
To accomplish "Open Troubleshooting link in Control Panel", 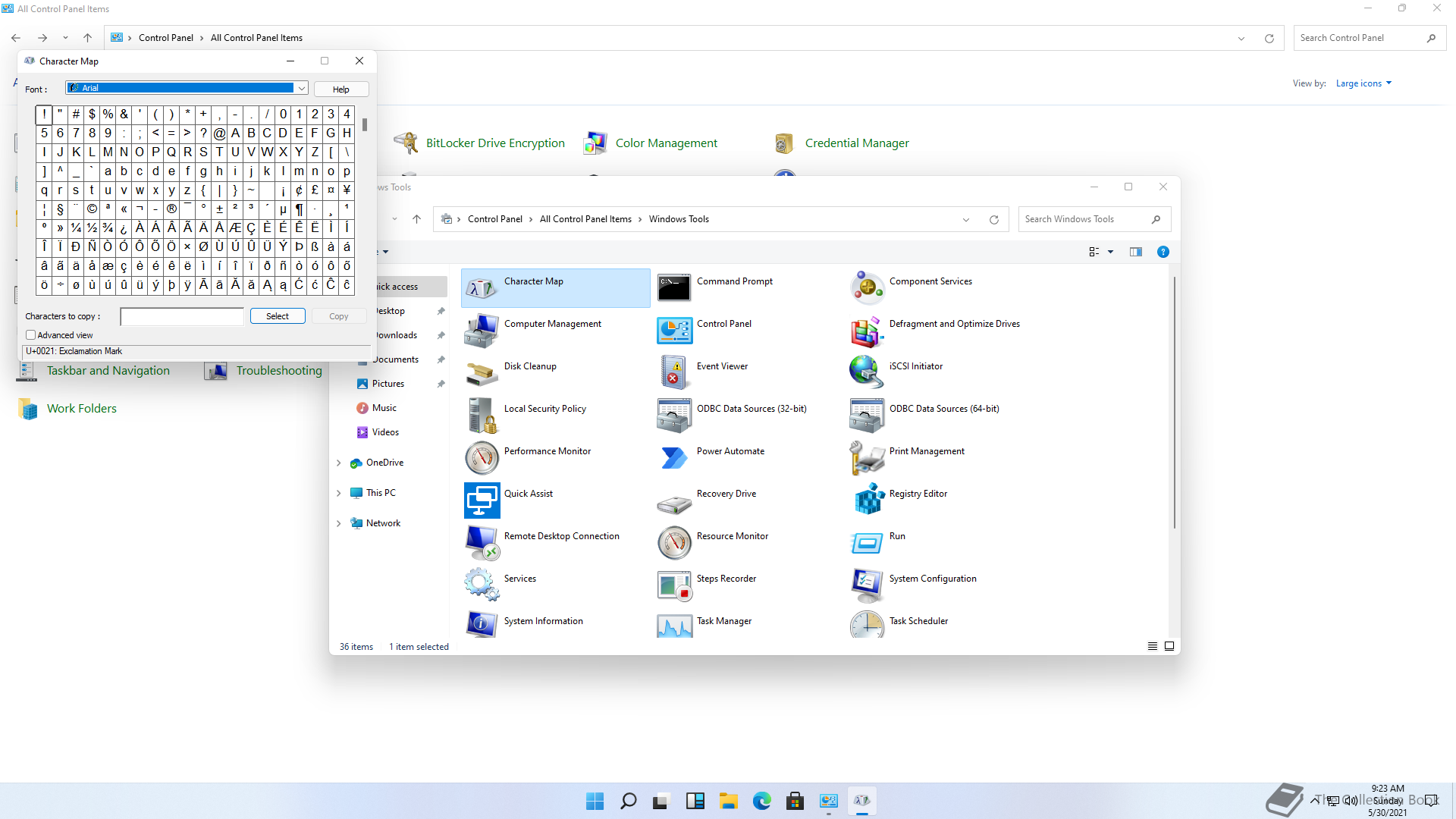I will pyautogui.click(x=279, y=371).
